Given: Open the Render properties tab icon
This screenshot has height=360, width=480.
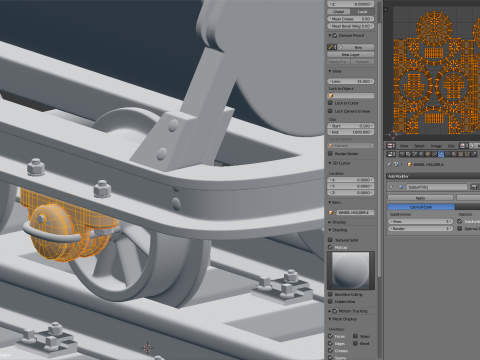Looking at the screenshot, I should point(402,154).
